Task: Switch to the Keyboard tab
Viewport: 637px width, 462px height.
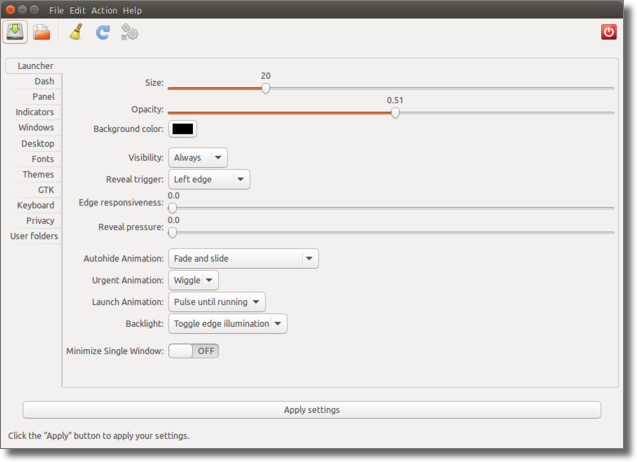Action: coord(35,205)
